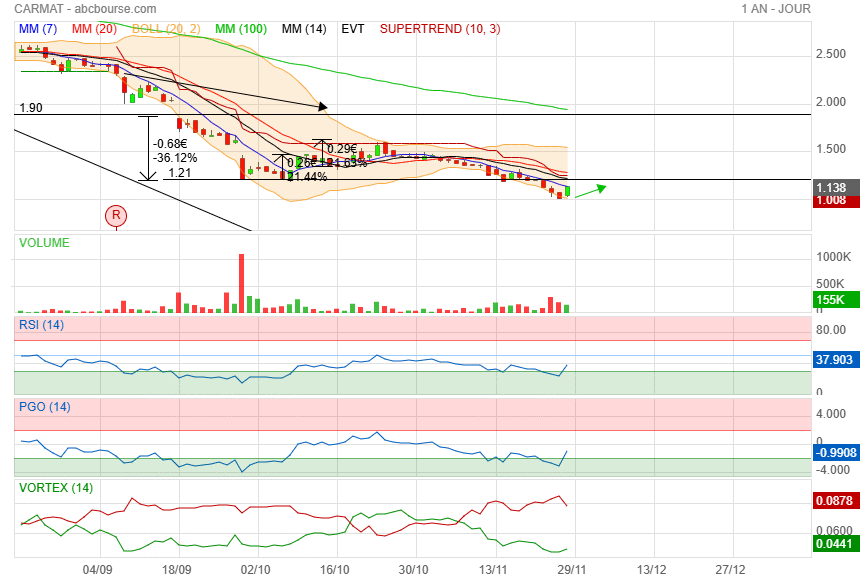Click the green upward arrow near the last candle
This screenshot has width=860, height=580.
[x=589, y=190]
